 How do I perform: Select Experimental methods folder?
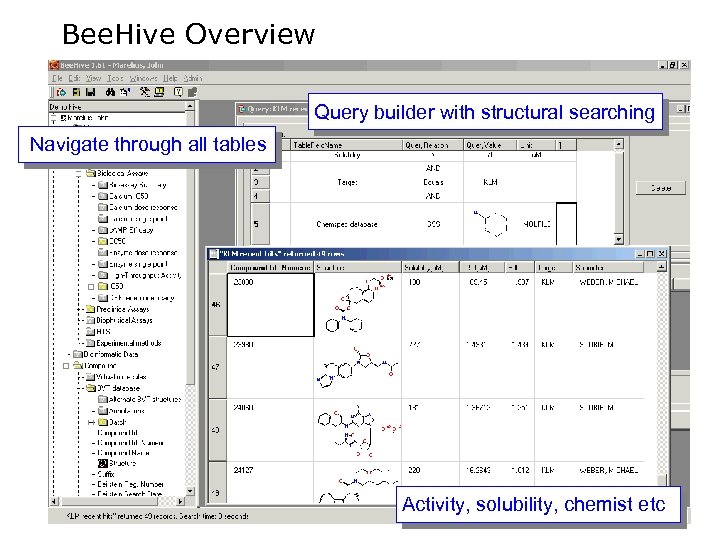tap(129, 343)
